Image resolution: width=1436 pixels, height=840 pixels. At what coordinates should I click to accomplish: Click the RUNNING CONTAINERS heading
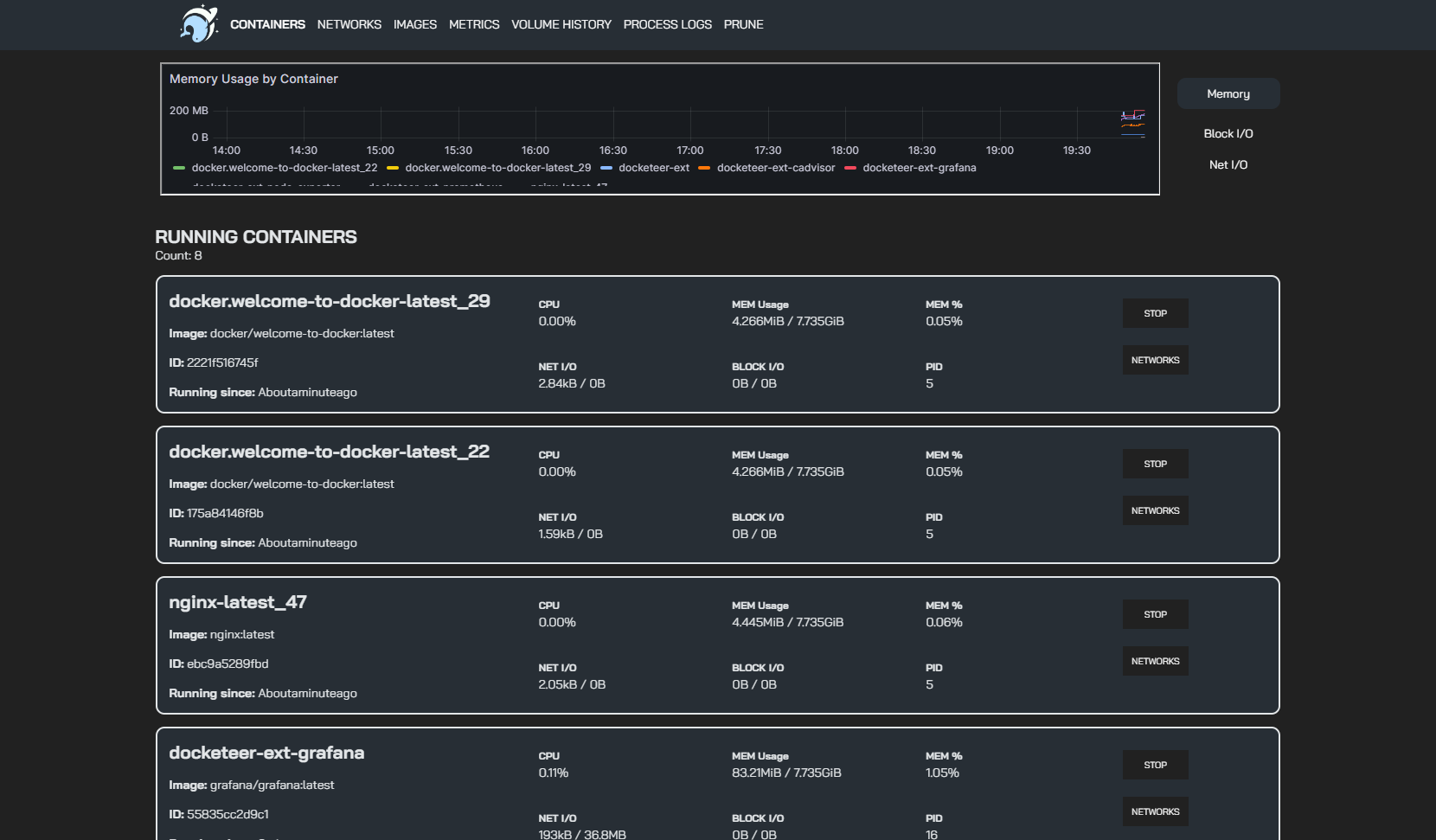click(256, 236)
